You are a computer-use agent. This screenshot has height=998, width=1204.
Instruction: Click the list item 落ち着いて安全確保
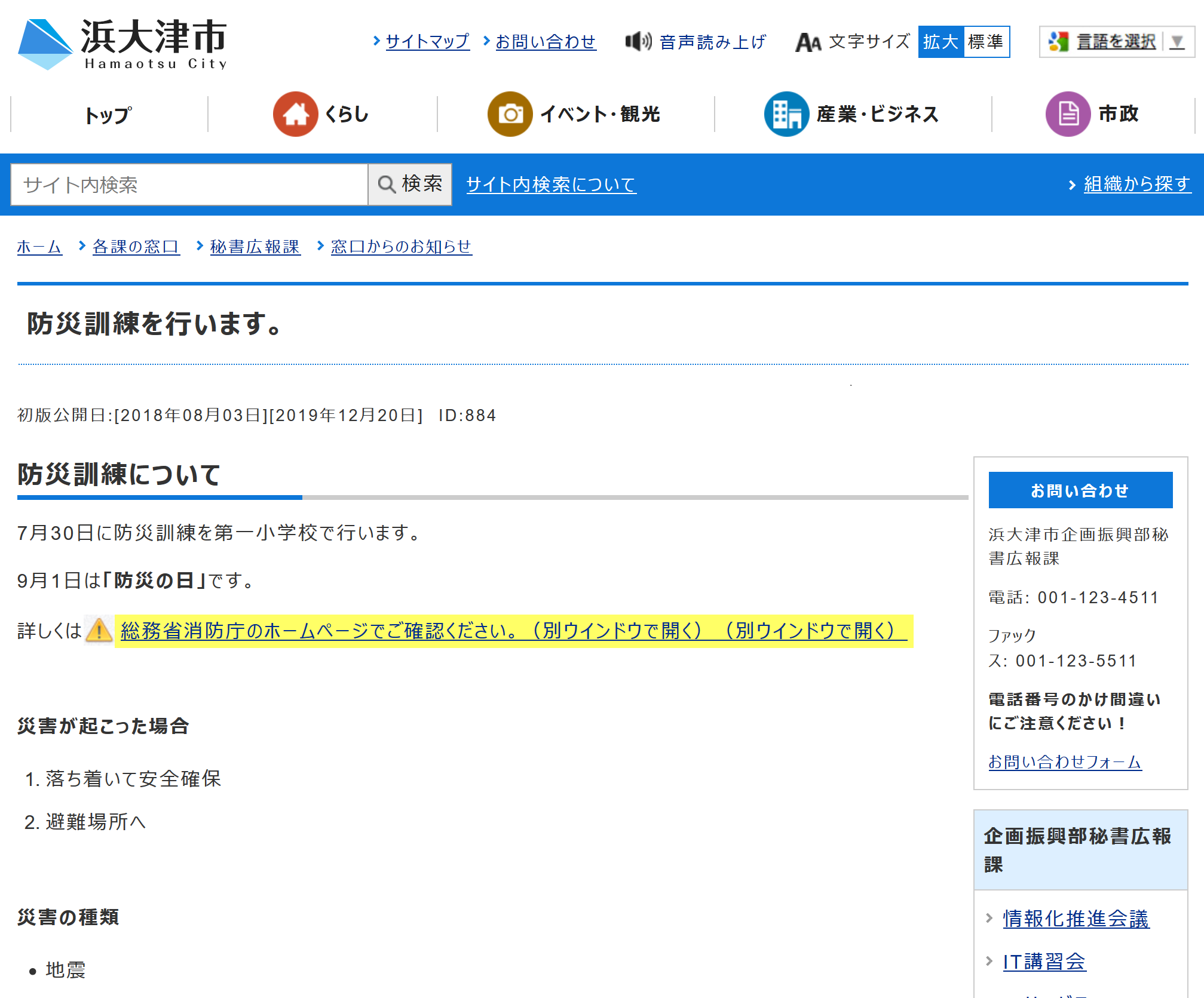133,779
